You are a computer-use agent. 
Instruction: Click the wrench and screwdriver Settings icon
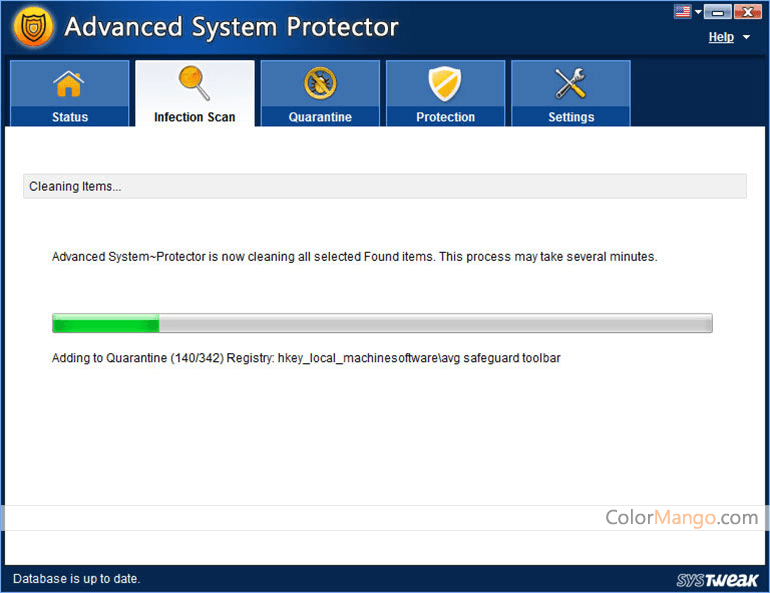pos(571,85)
